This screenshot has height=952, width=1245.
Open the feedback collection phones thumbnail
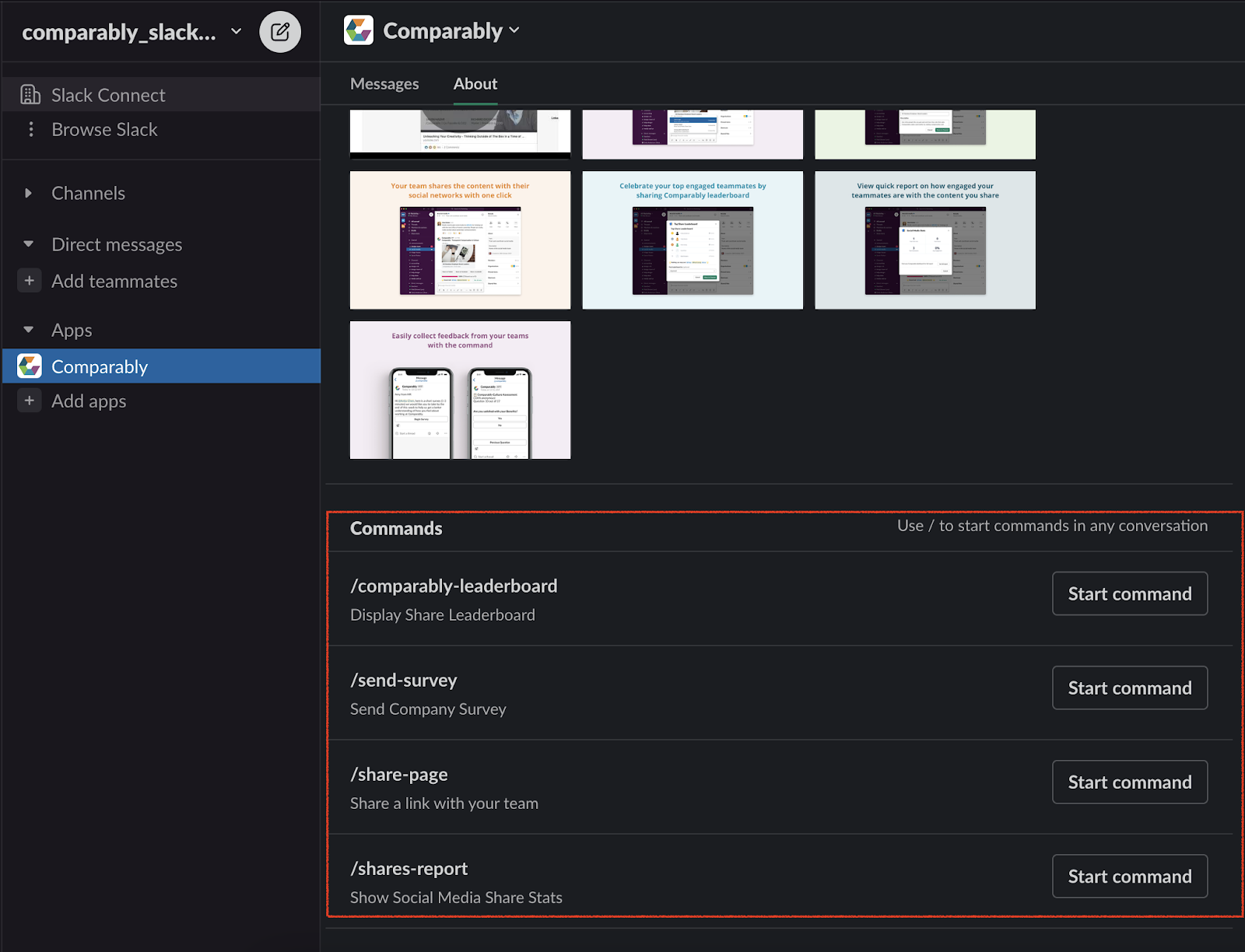pos(459,390)
